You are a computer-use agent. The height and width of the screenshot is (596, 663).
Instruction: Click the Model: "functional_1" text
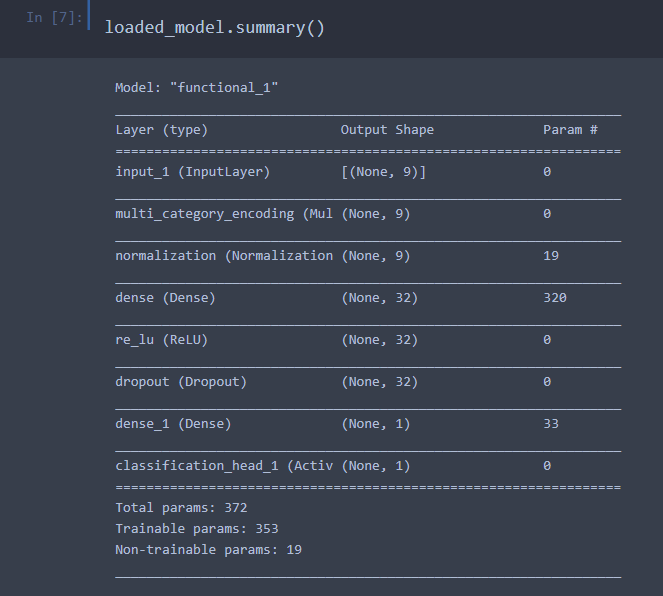(197, 88)
